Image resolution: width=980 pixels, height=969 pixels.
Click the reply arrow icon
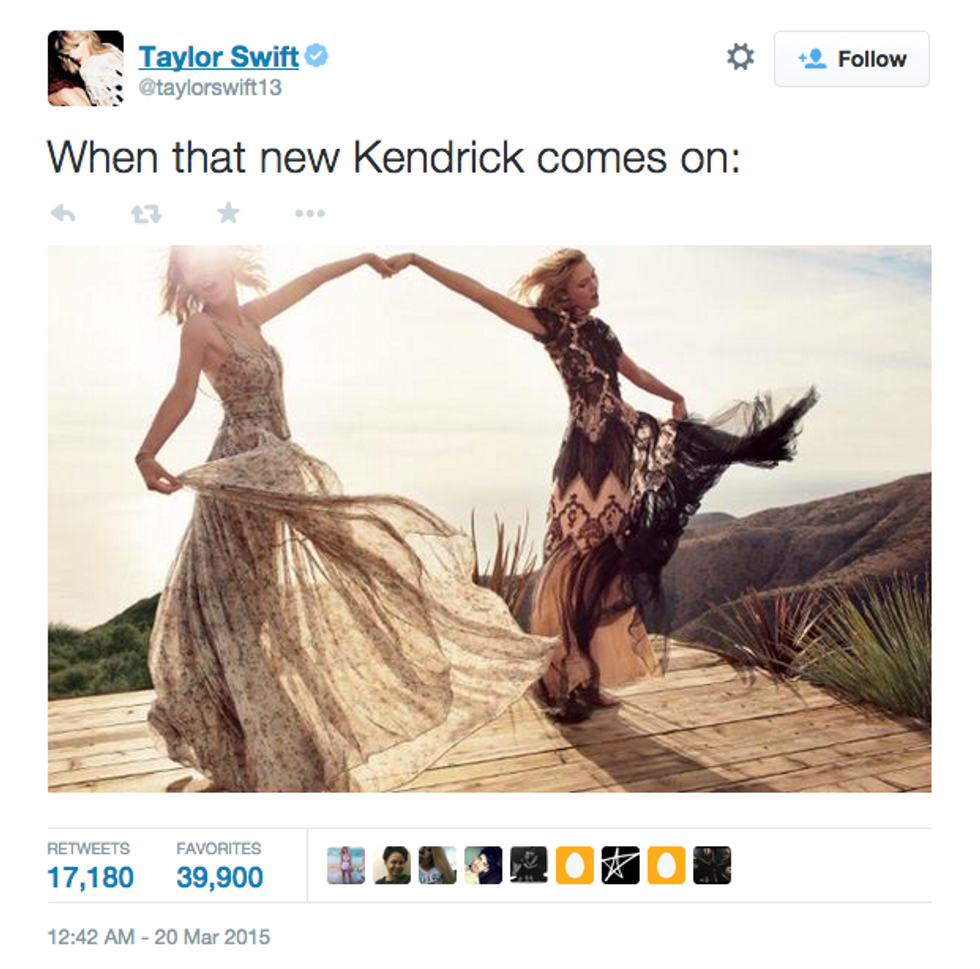point(62,214)
